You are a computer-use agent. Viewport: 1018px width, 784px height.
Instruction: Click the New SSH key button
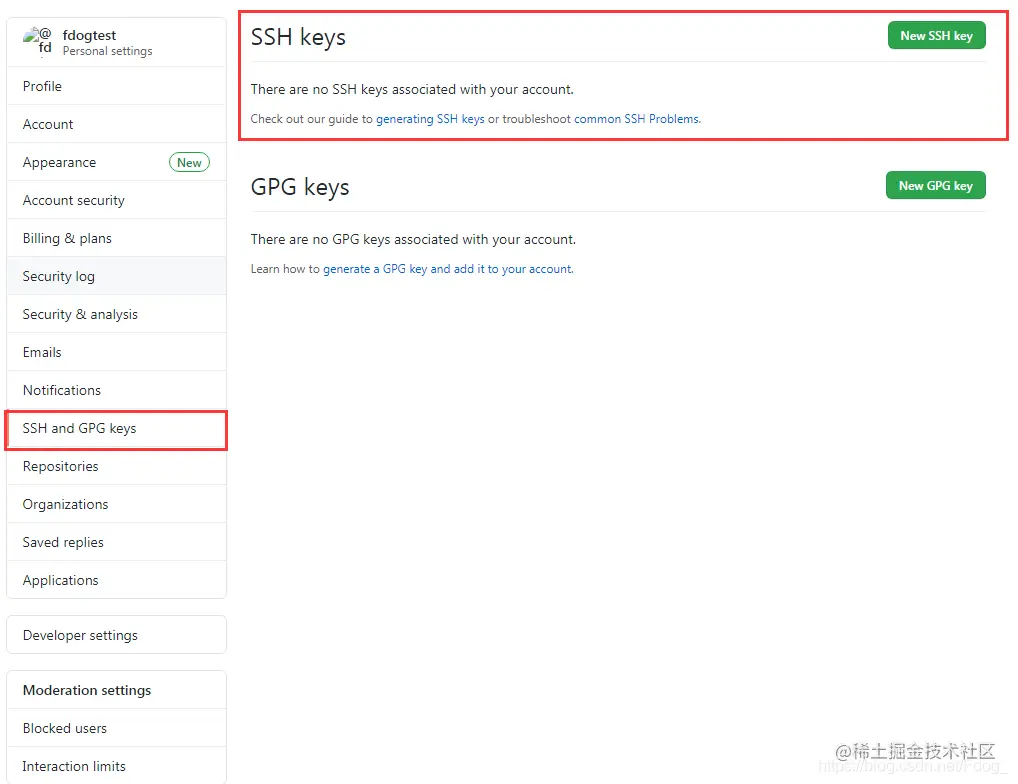coord(936,36)
